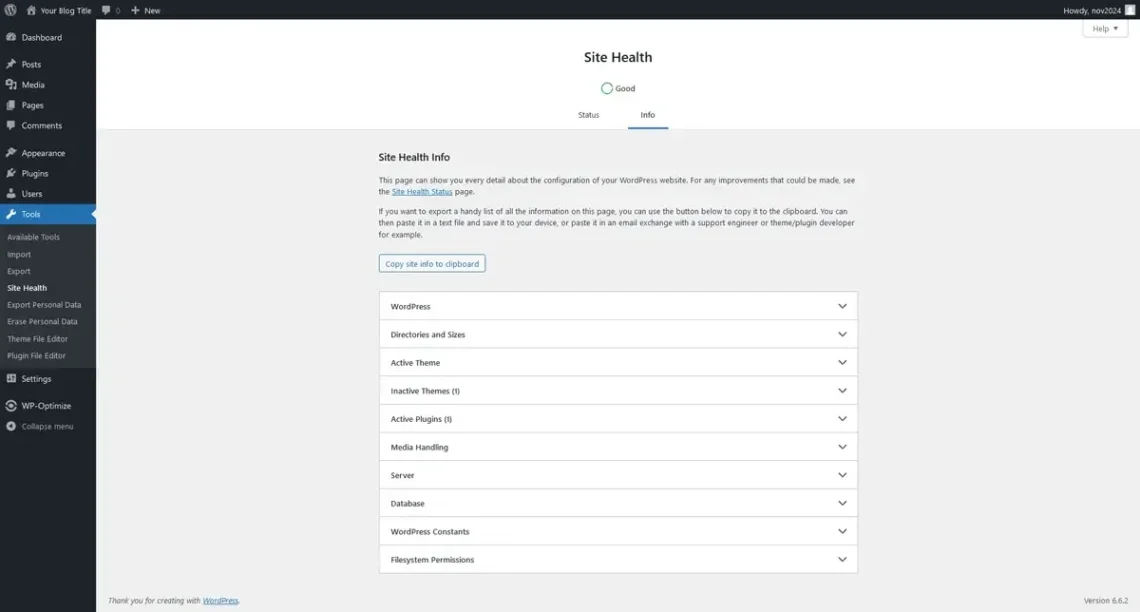The image size is (1140, 612).
Task: Click the Good health progress circle
Action: tap(606, 88)
